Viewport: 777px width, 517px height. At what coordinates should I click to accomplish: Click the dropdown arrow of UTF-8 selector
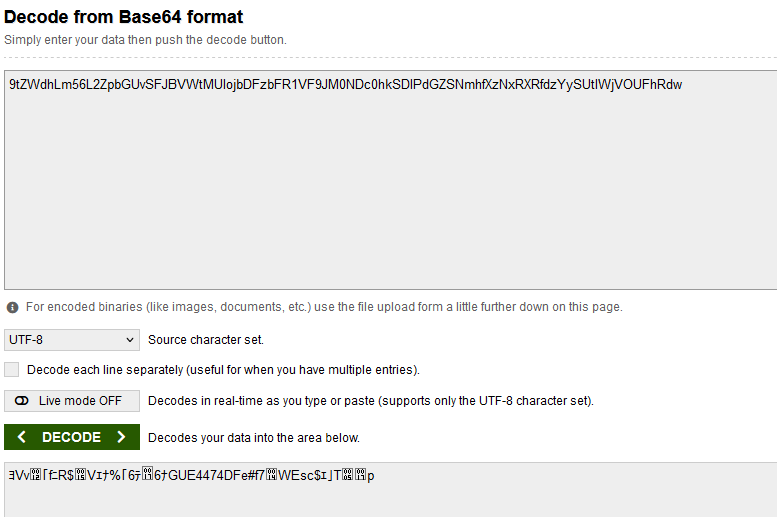(130, 340)
